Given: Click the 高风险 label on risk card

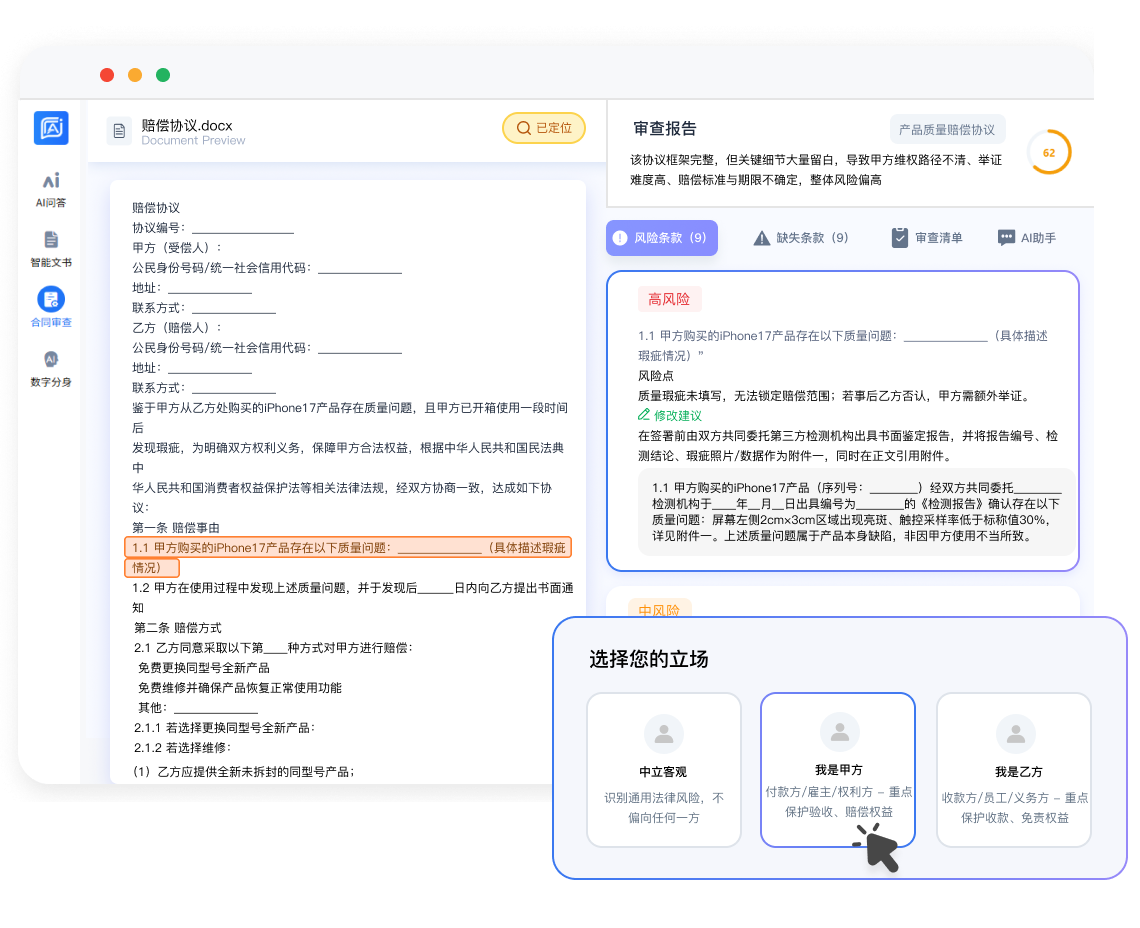Looking at the screenshot, I should coord(669,299).
